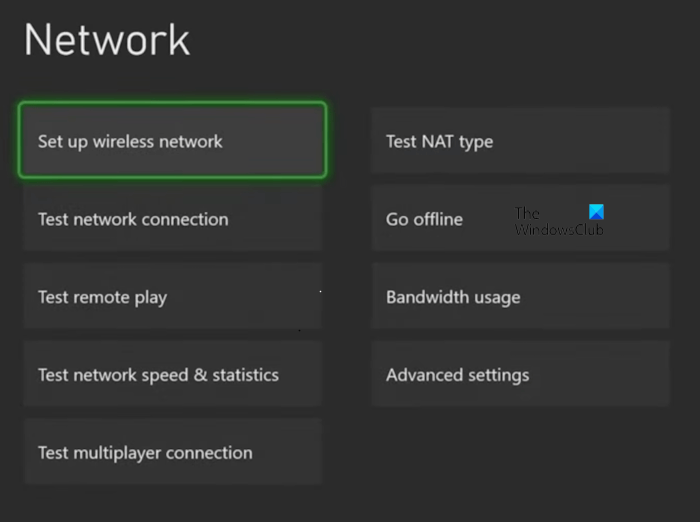View bandwidth usage details
This screenshot has width=700, height=522.
(x=520, y=297)
